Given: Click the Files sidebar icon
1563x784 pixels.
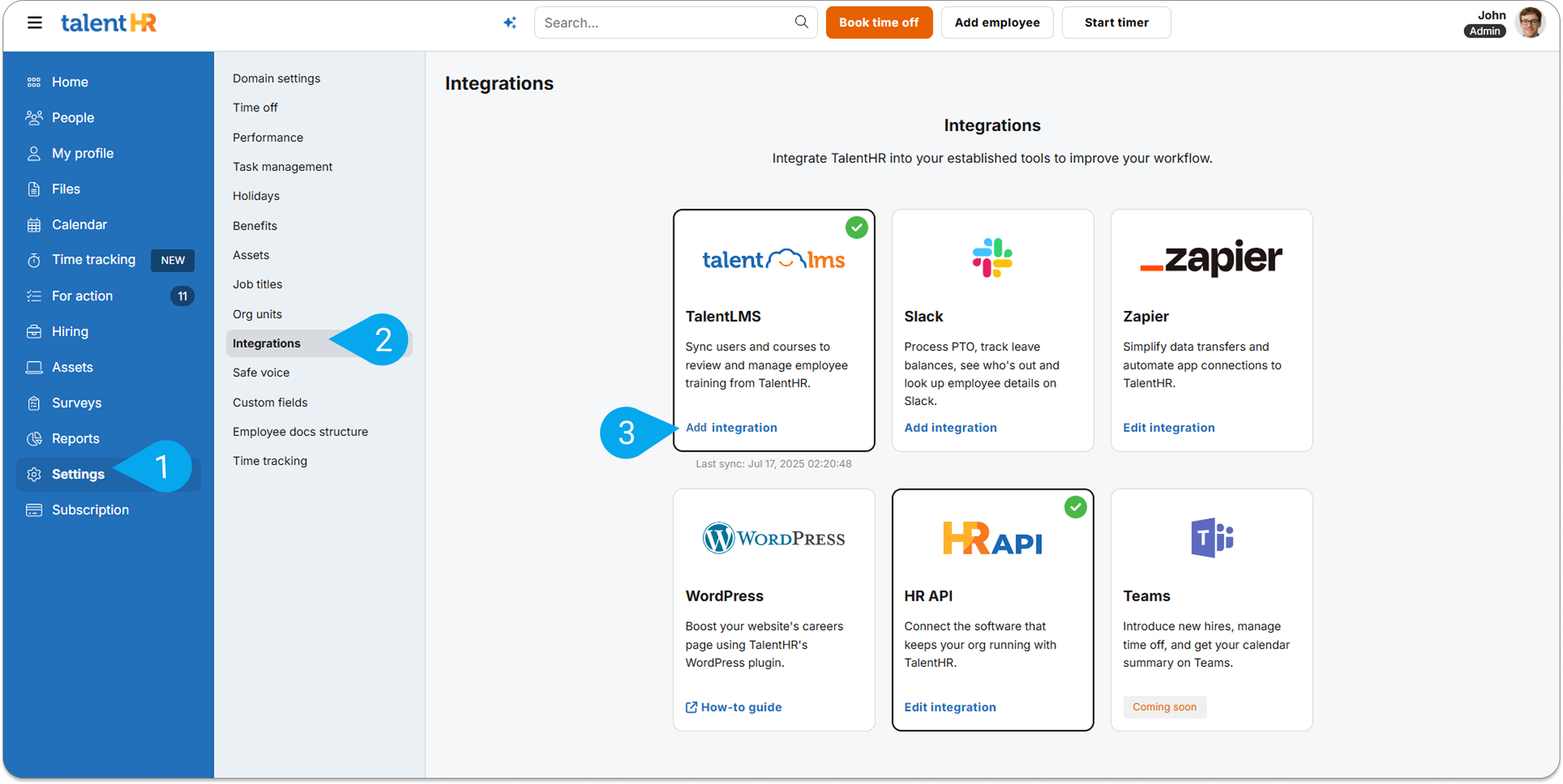Looking at the screenshot, I should point(34,189).
